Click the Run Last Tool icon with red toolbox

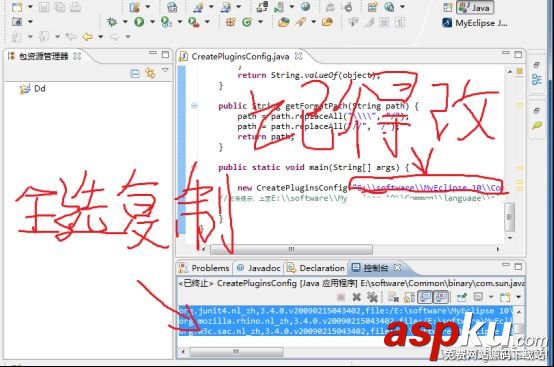pyautogui.click(x=194, y=22)
